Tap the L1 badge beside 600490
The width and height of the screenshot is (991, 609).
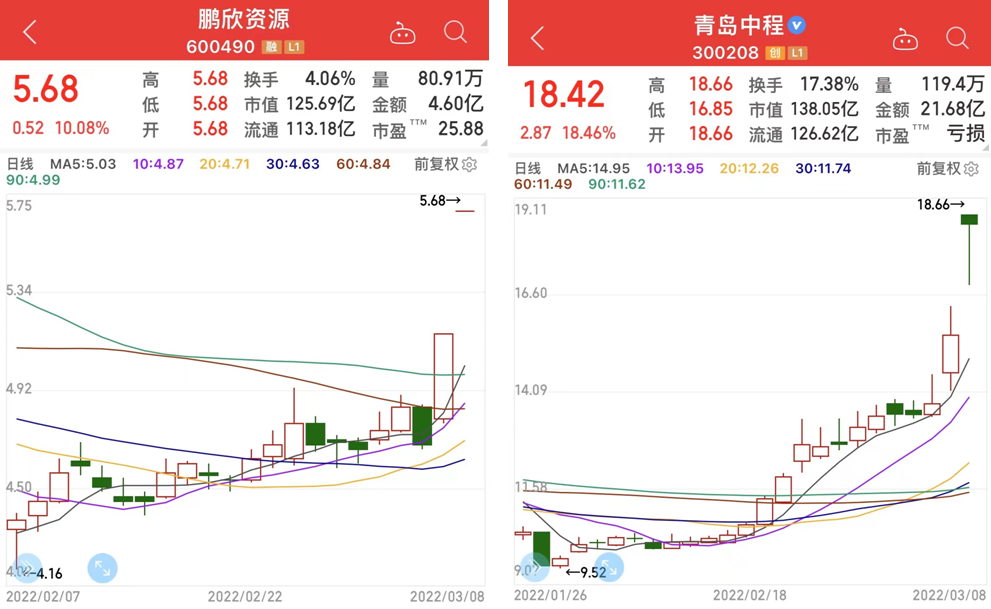[x=295, y=47]
